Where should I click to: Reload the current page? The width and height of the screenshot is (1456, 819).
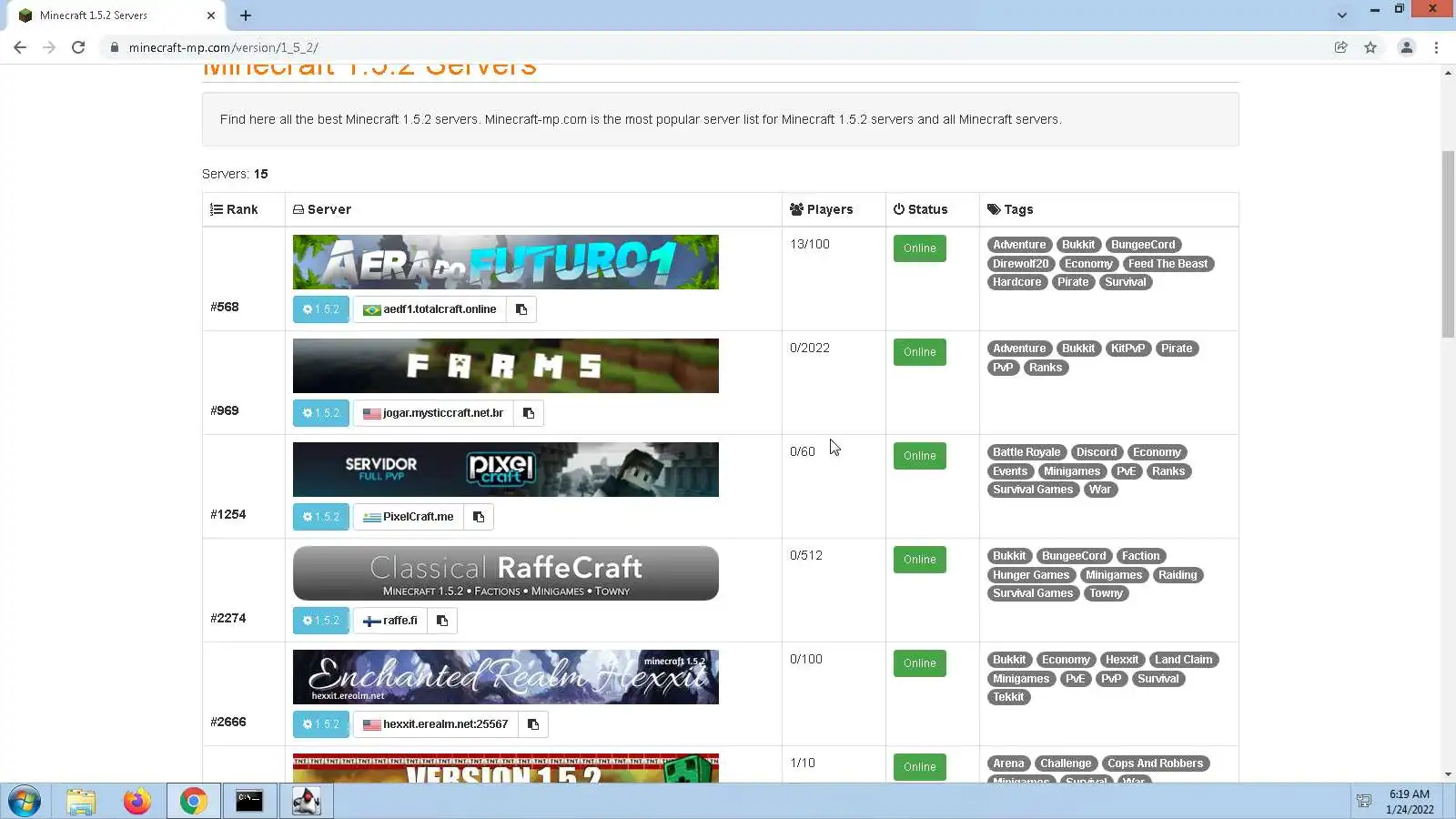(x=78, y=47)
